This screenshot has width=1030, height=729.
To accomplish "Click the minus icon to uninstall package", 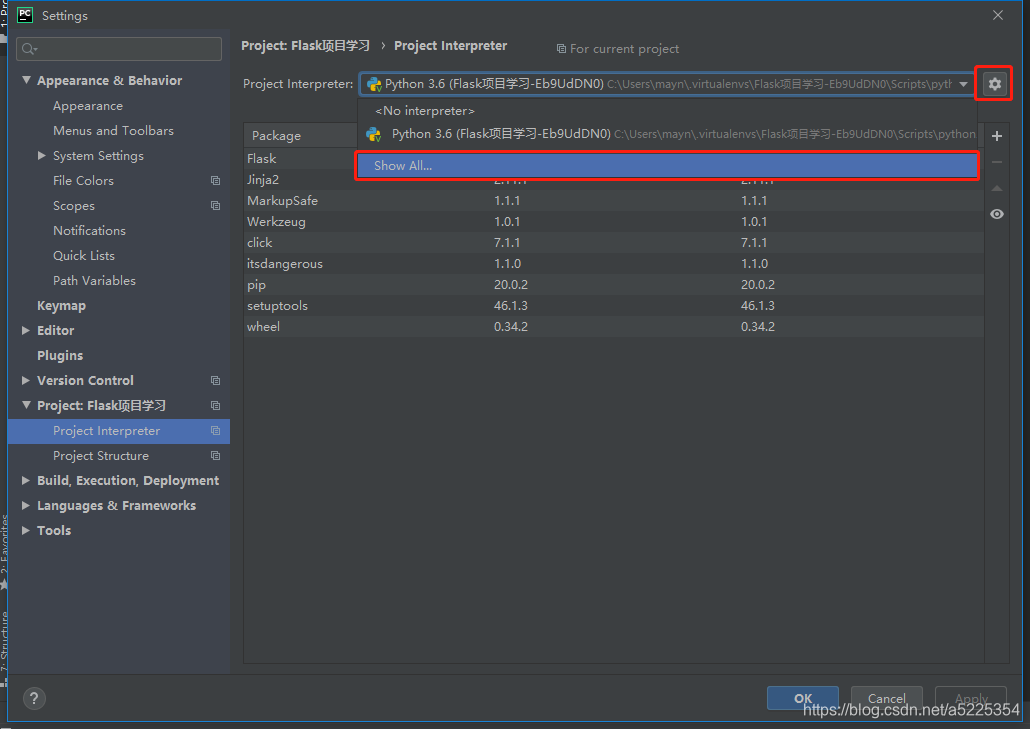I will point(996,162).
